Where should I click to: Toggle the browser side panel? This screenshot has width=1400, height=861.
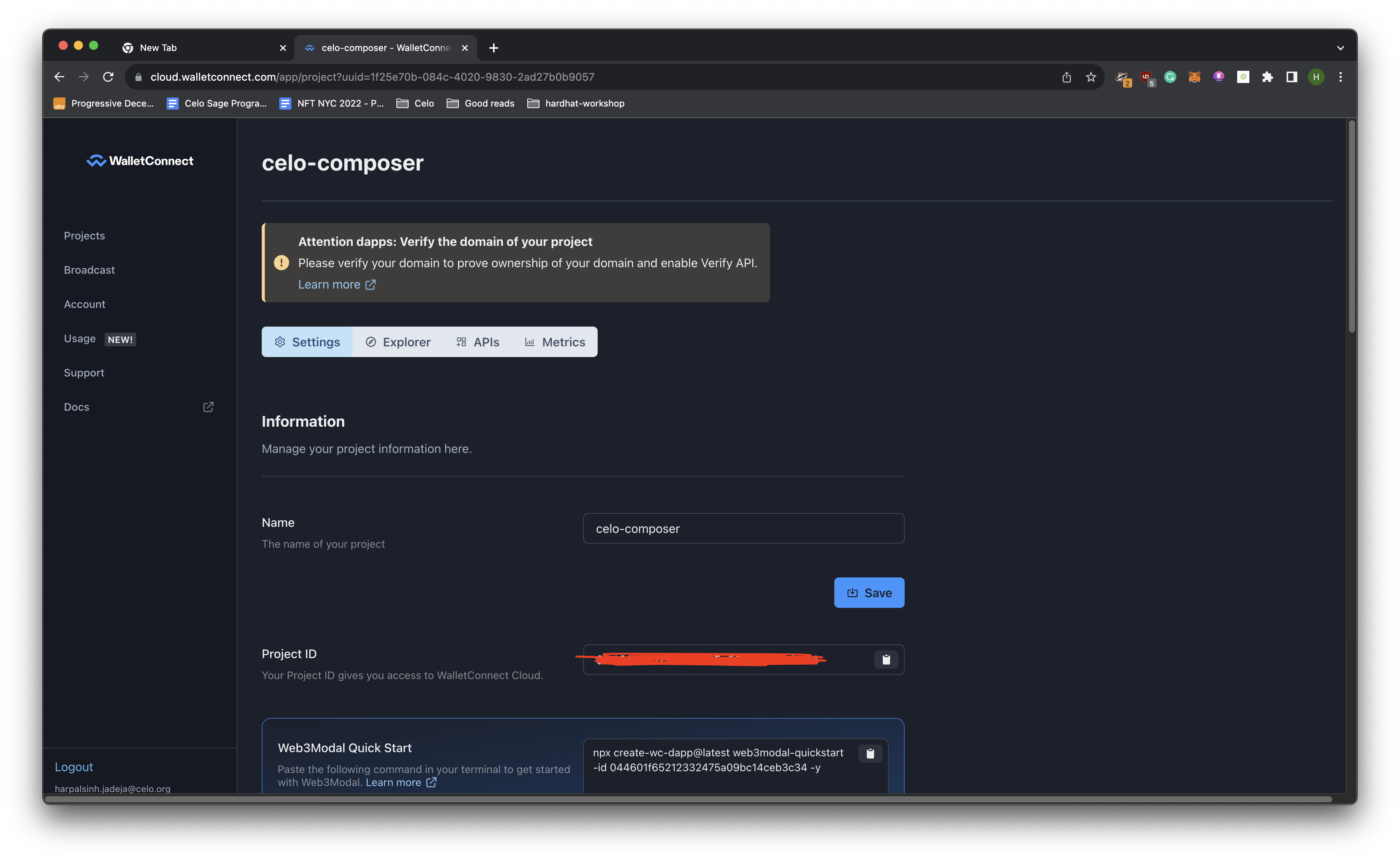pyautogui.click(x=1292, y=77)
